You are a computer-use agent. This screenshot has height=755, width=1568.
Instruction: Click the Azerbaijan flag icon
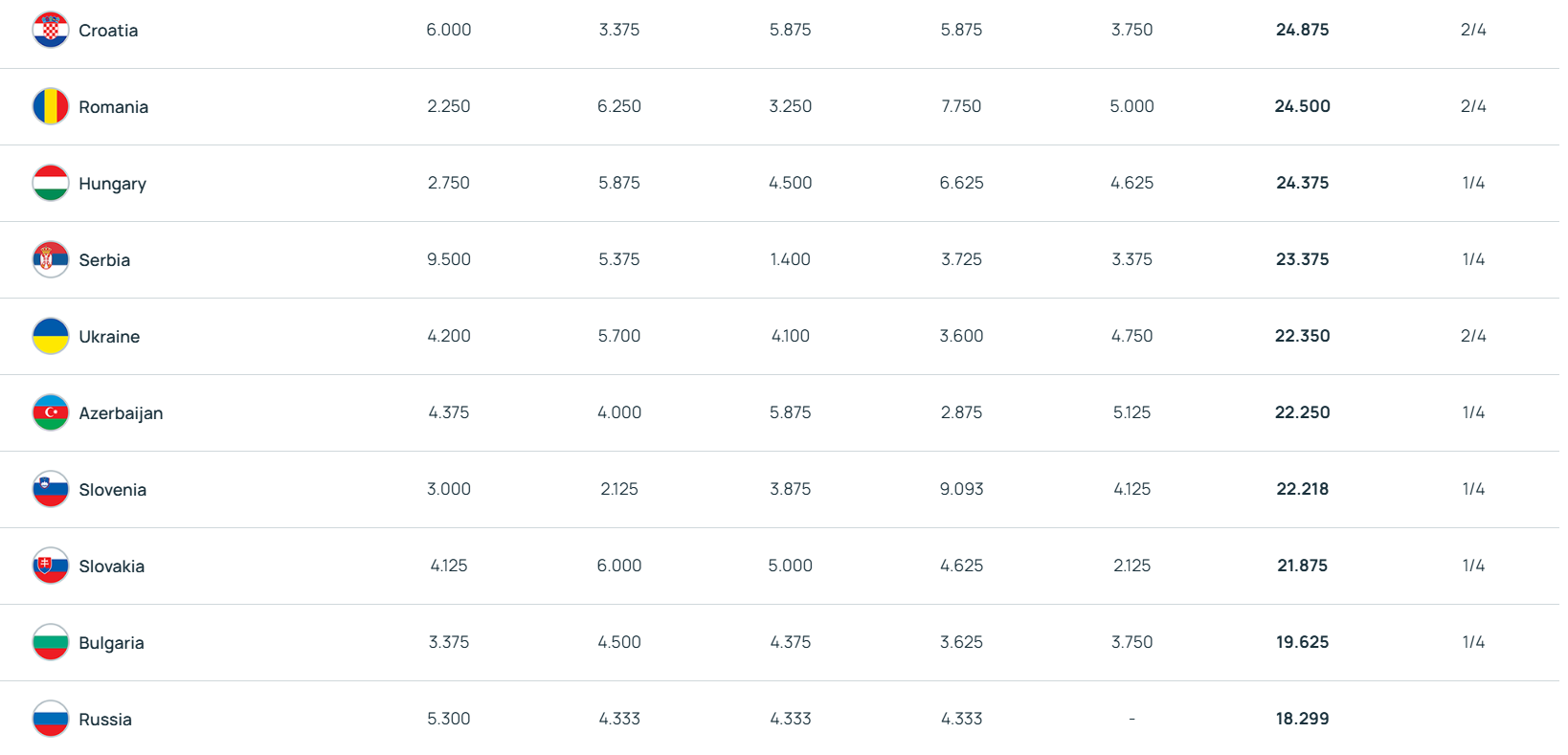click(x=51, y=412)
